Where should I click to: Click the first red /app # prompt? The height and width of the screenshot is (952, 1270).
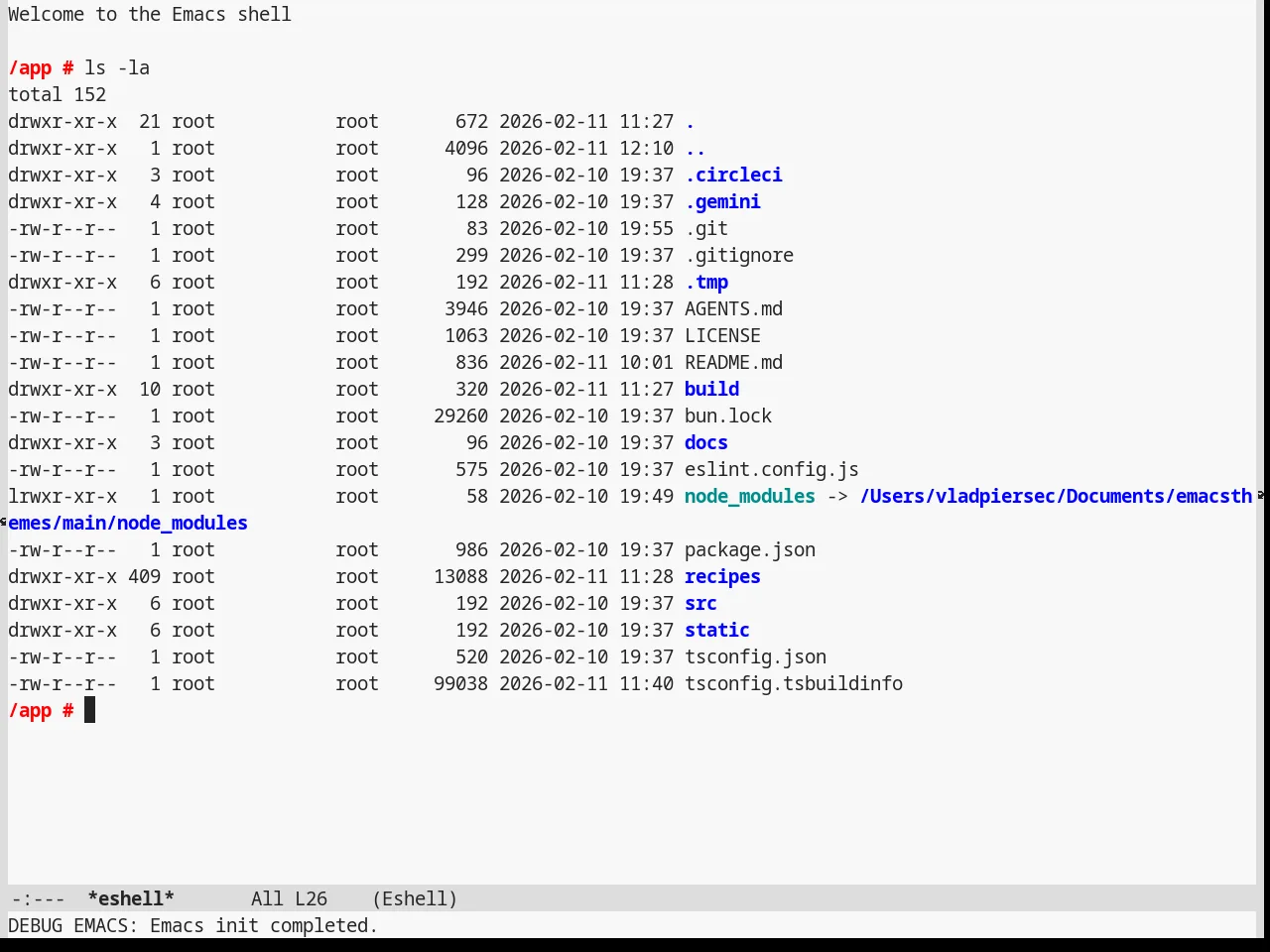(41, 67)
